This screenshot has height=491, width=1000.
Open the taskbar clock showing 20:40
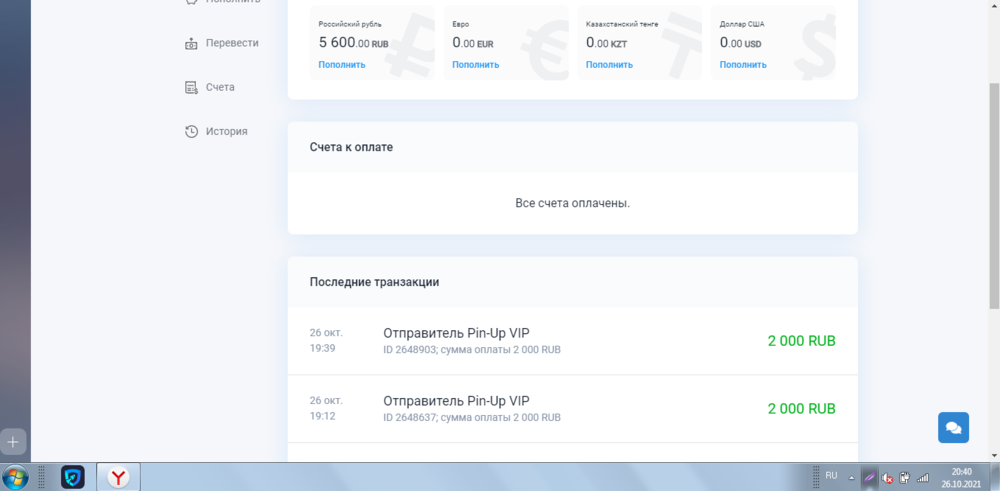pos(962,478)
